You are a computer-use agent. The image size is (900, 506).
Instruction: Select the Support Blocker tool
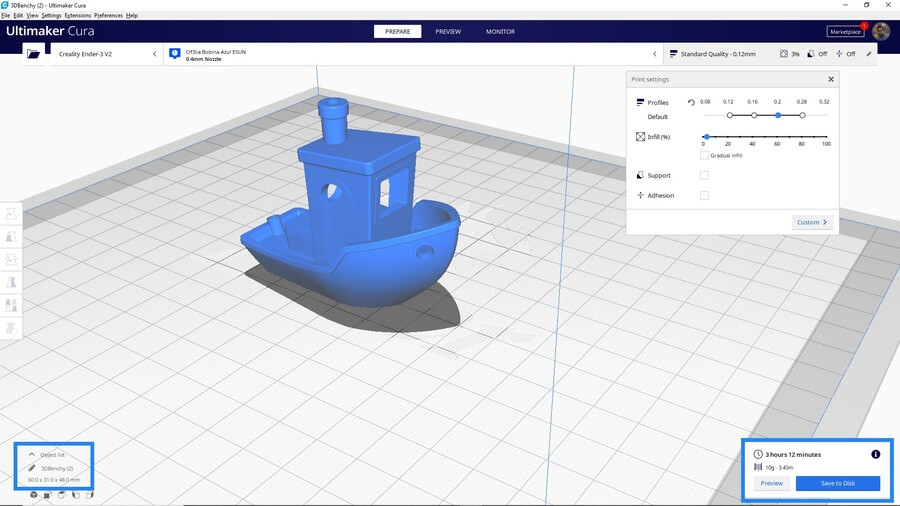click(11, 328)
